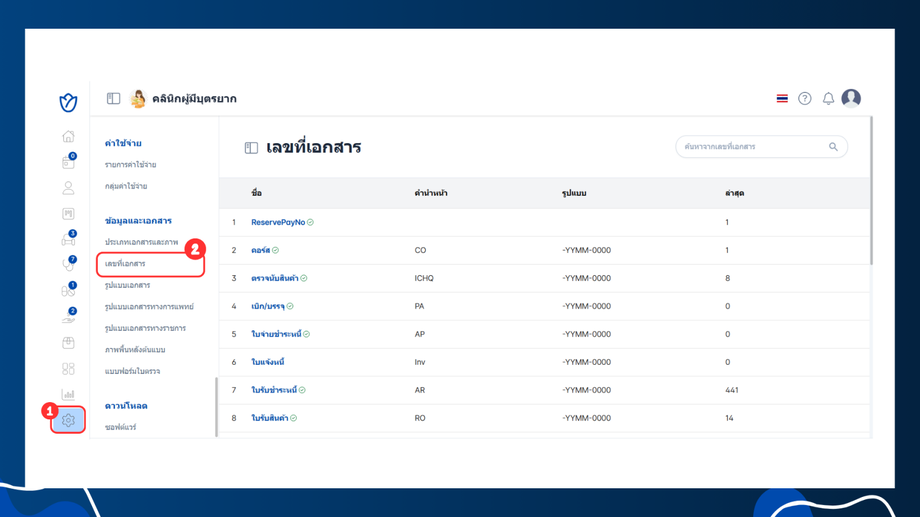This screenshot has height=517, width=920.
Task: Open the เบิก/บรรจุ document link
Action: pos(268,306)
